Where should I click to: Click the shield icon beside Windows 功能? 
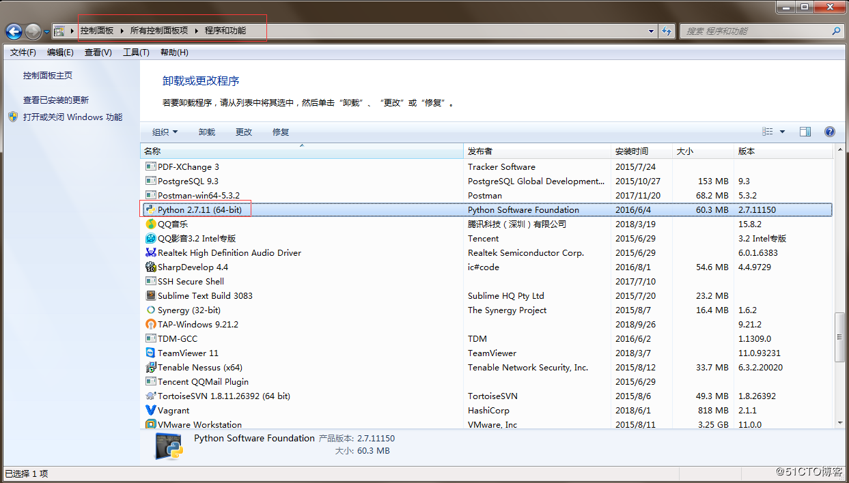coord(14,117)
